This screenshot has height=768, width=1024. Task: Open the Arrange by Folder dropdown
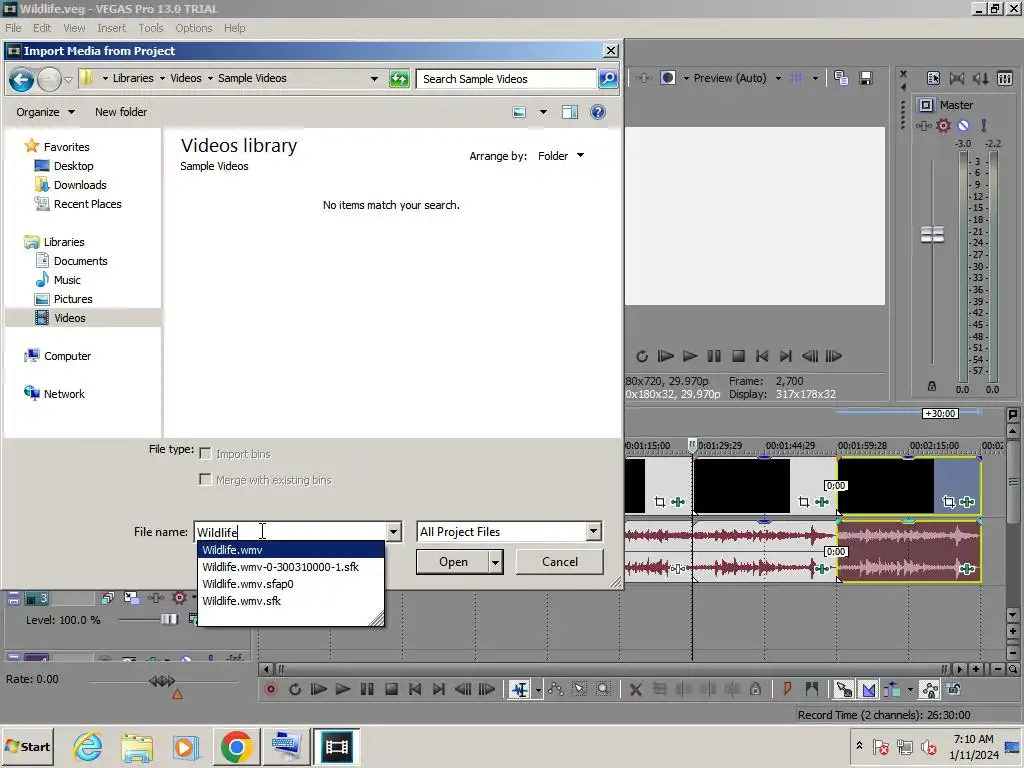tap(560, 155)
